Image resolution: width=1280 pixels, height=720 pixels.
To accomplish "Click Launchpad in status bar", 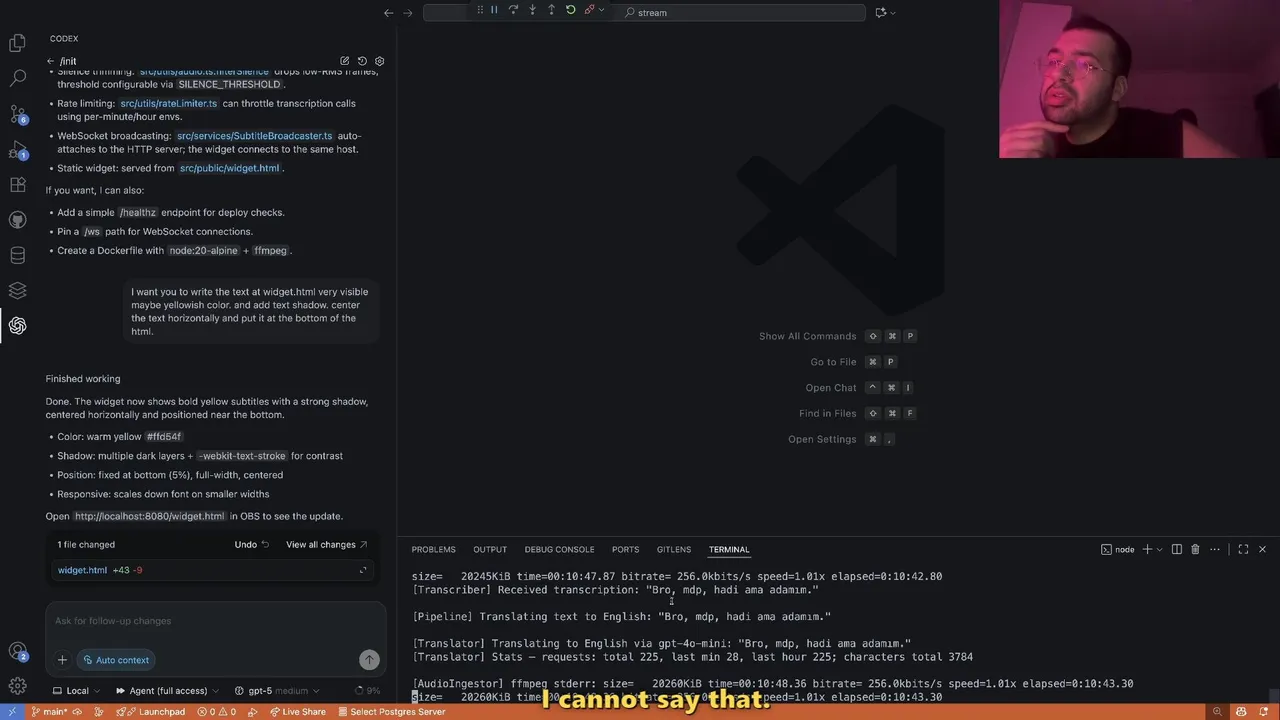I will point(149,712).
